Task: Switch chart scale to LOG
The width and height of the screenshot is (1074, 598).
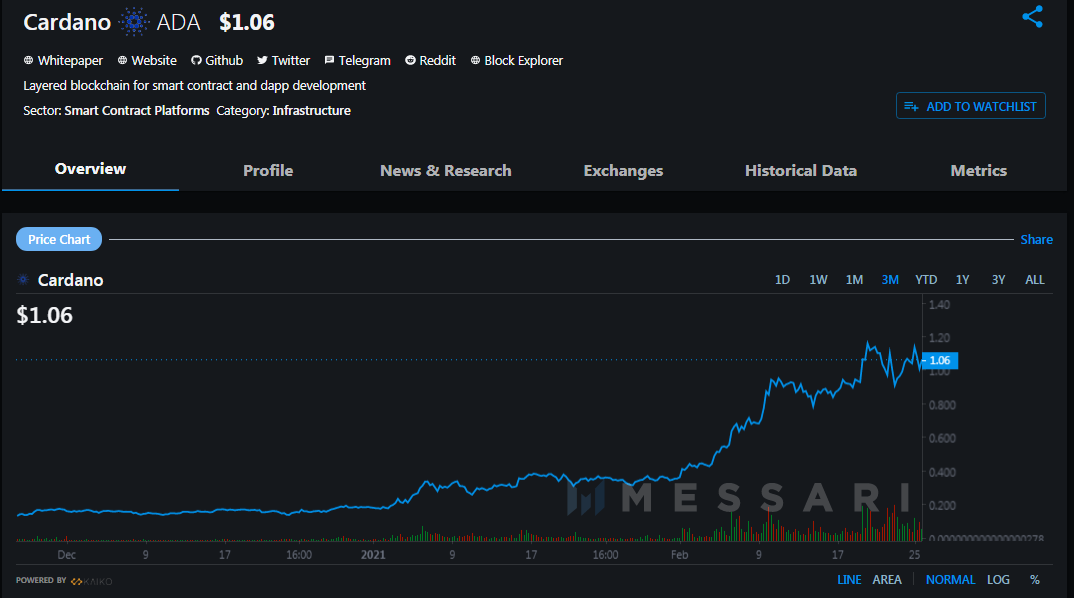Action: [998, 580]
